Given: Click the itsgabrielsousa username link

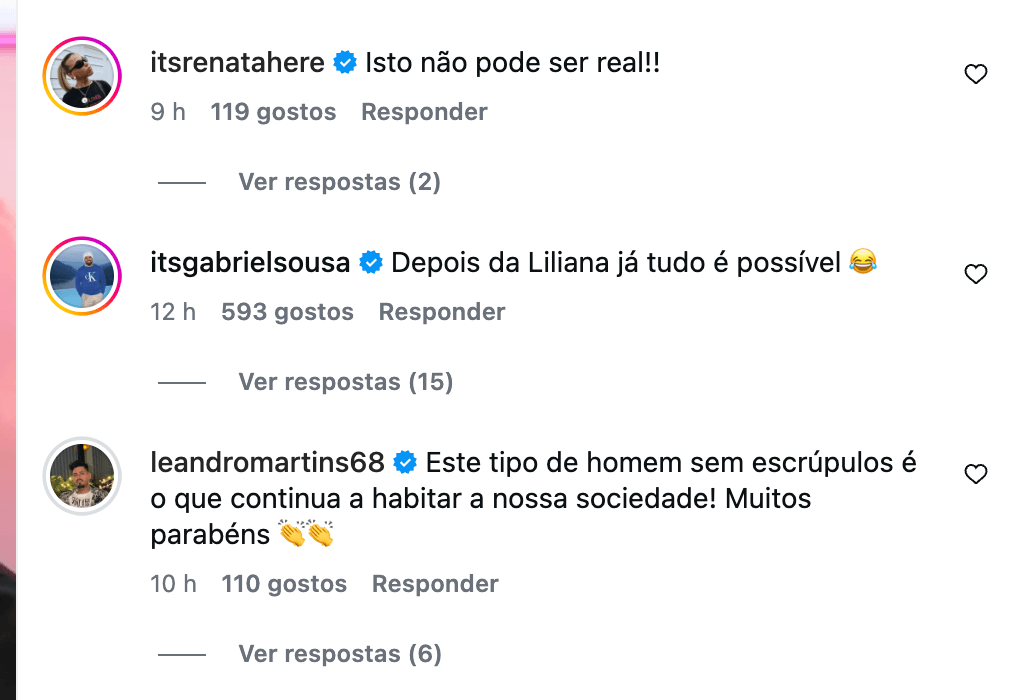Looking at the screenshot, I should click(x=250, y=263).
